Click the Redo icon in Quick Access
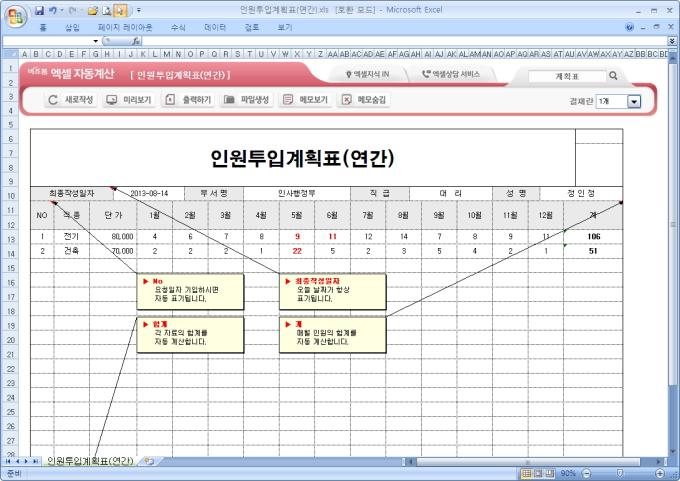 [x=72, y=10]
